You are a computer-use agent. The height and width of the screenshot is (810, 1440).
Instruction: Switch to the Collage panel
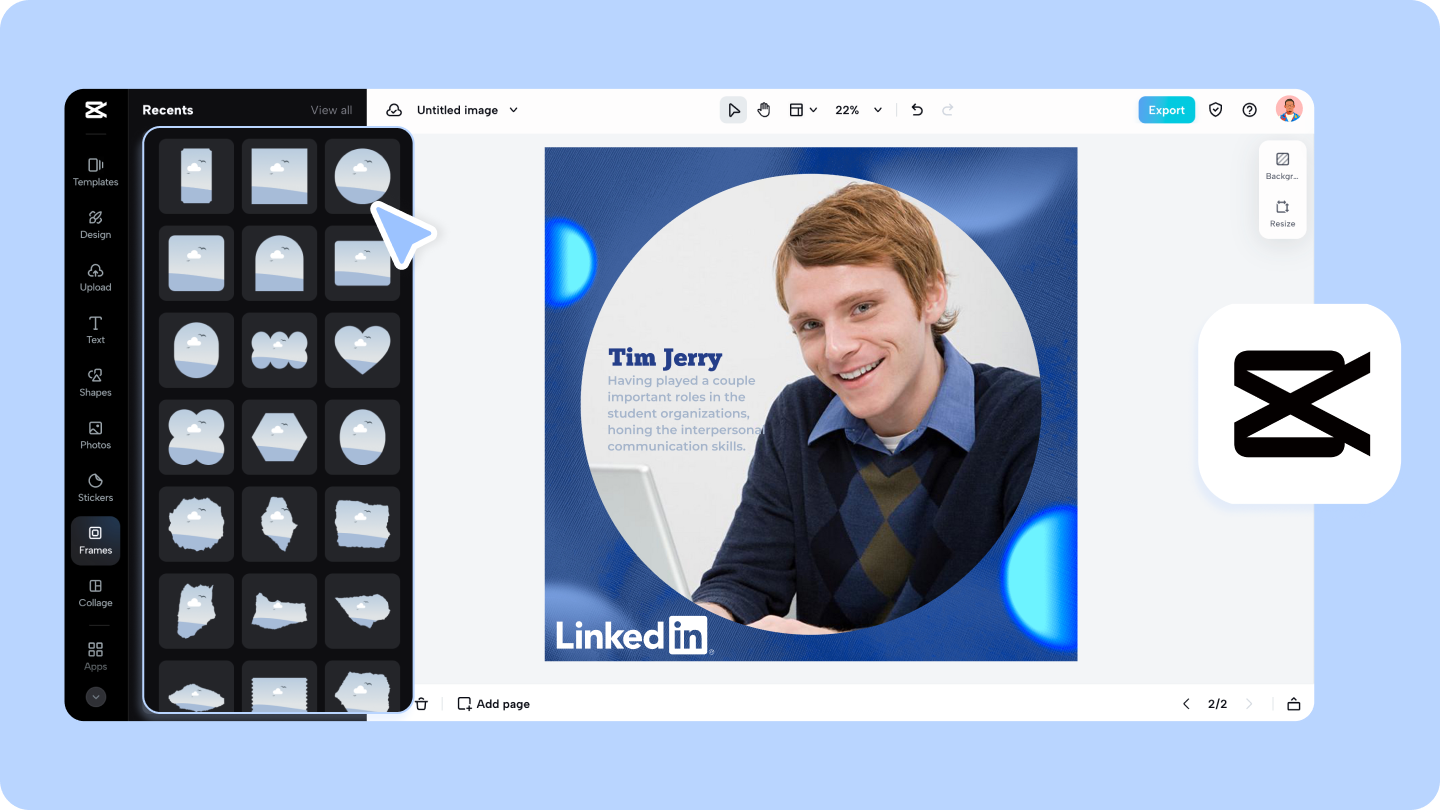pyautogui.click(x=95, y=594)
